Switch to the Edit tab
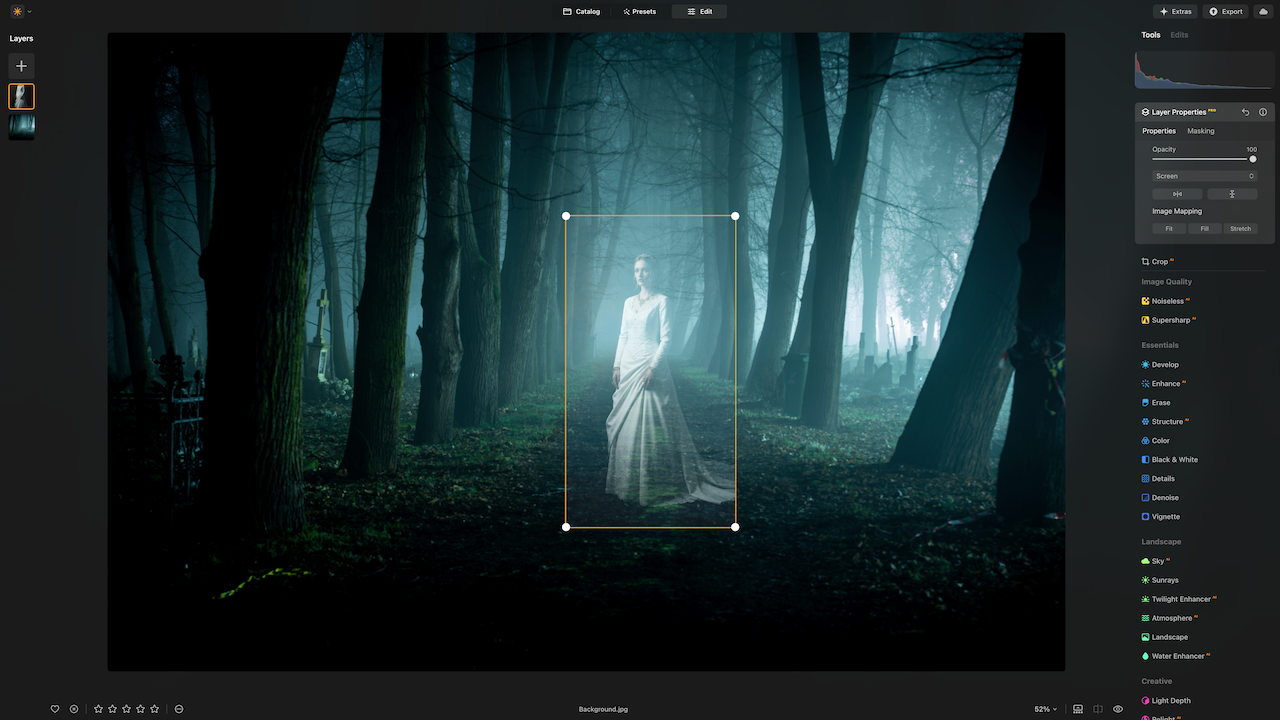 click(699, 12)
